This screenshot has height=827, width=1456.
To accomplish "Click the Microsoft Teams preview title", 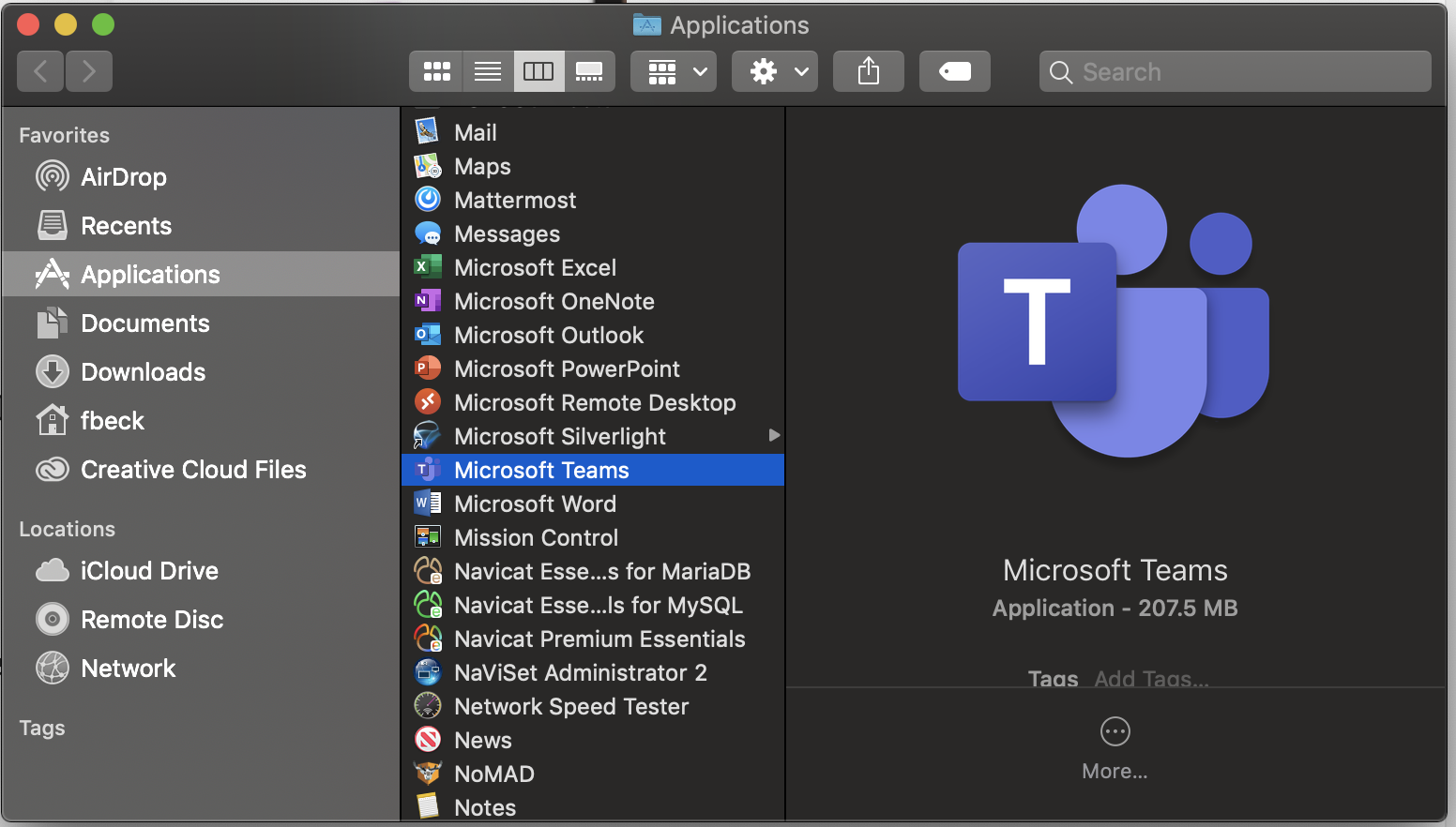I will (x=1115, y=570).
